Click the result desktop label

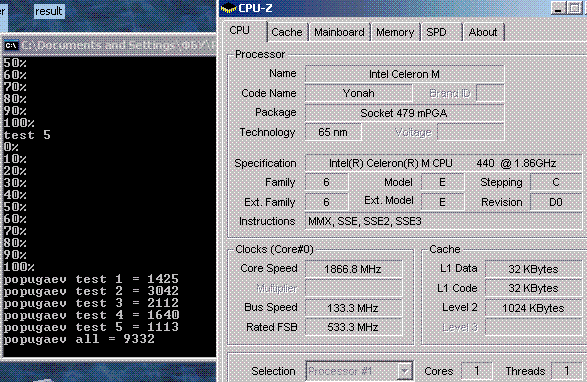[x=49, y=11]
